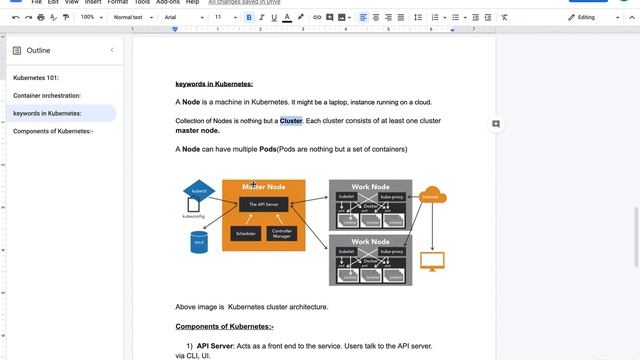Click 'Above image is Kubernetes cluster architecture' text
The width and height of the screenshot is (640, 360).
point(252,307)
